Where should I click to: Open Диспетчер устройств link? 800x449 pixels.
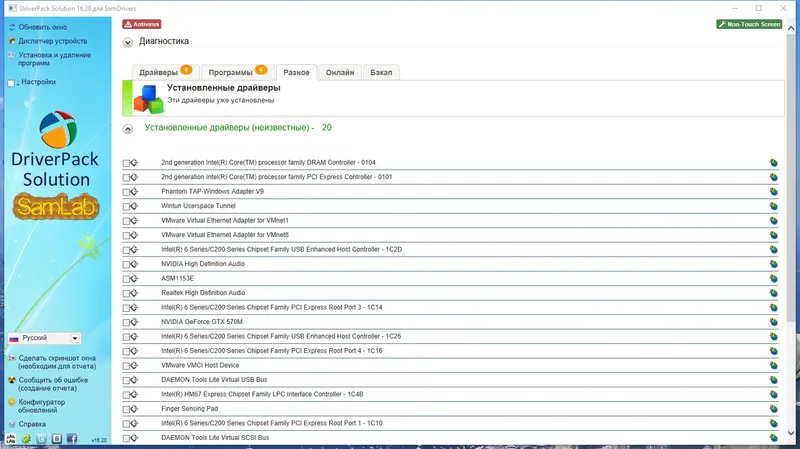[x=53, y=41]
